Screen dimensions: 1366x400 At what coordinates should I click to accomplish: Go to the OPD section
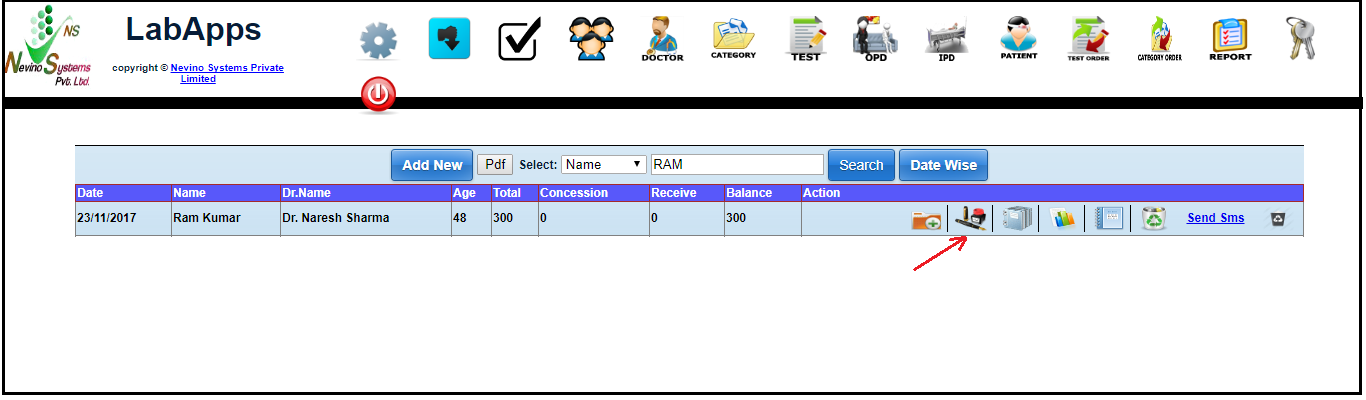(875, 39)
